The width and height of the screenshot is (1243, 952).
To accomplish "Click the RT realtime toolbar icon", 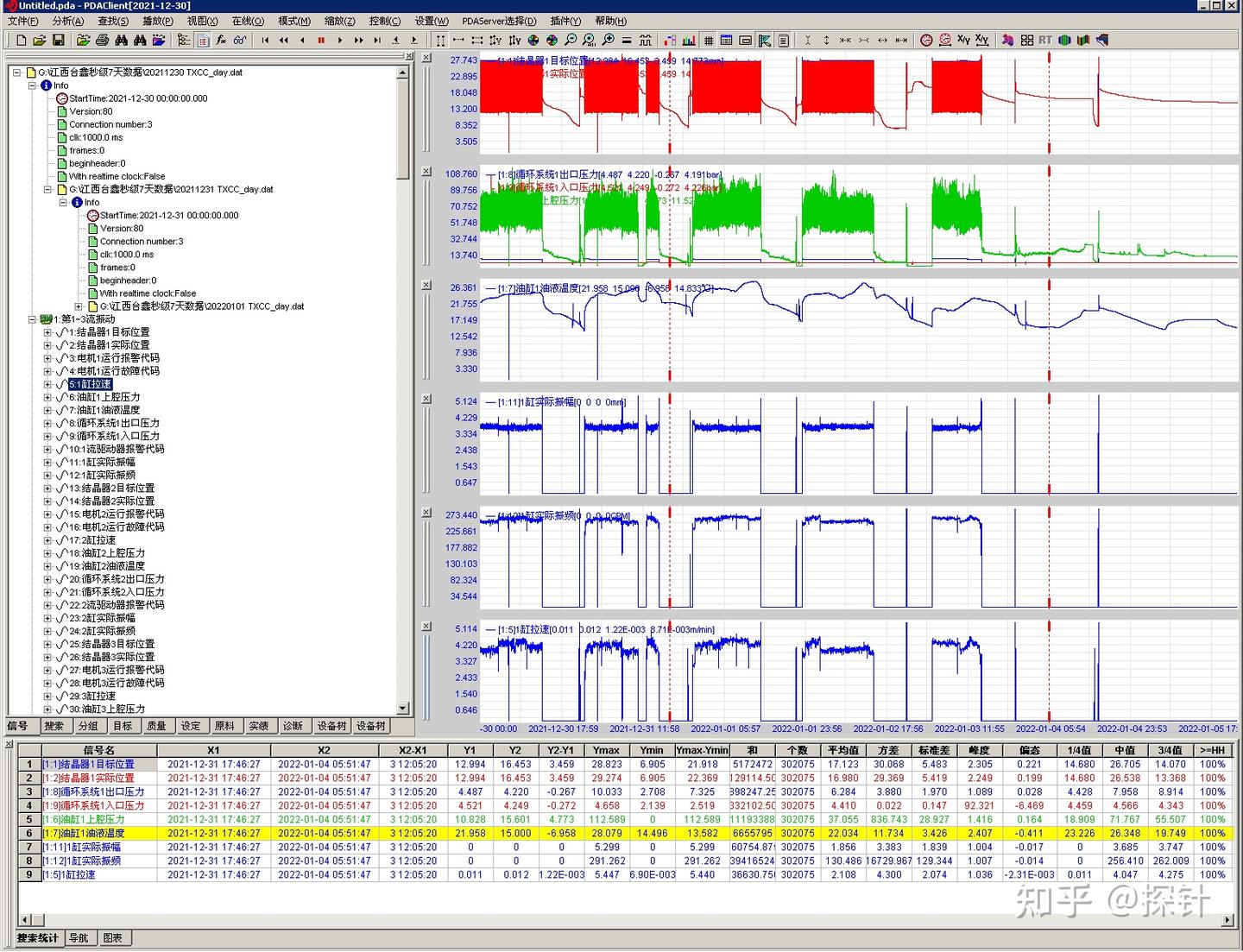I will [x=1045, y=40].
